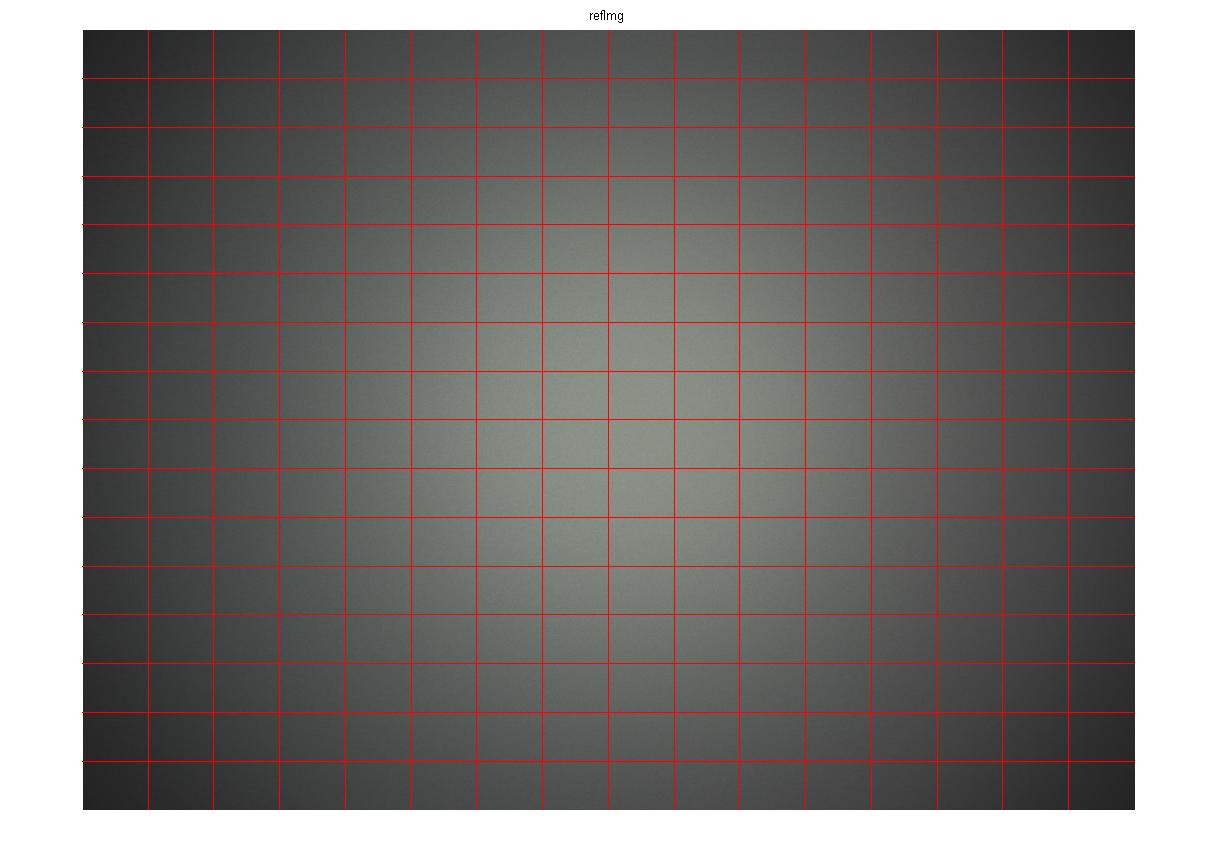This screenshot has width=1217, height=866.
Task: Click the intersection of first vertical and last horizontal red lines
Action: point(148,761)
